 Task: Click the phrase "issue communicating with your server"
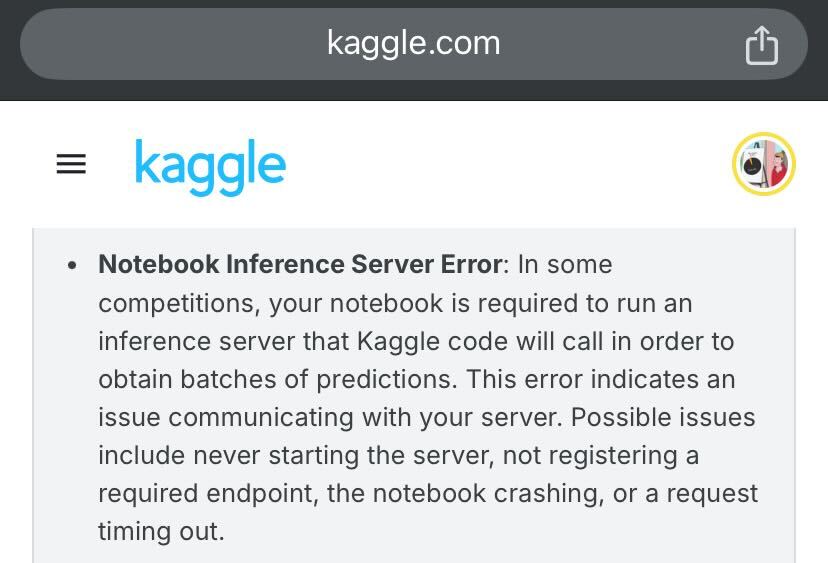tap(326, 417)
